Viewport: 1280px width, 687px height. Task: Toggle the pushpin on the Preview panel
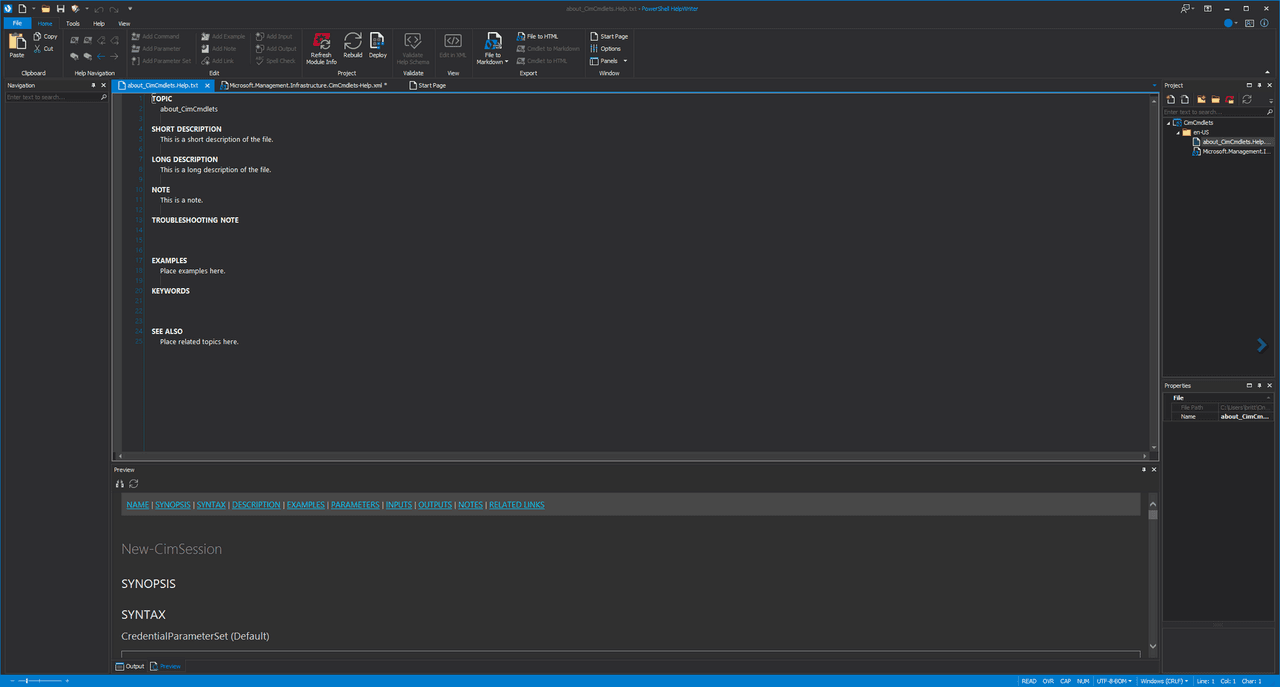1144,469
